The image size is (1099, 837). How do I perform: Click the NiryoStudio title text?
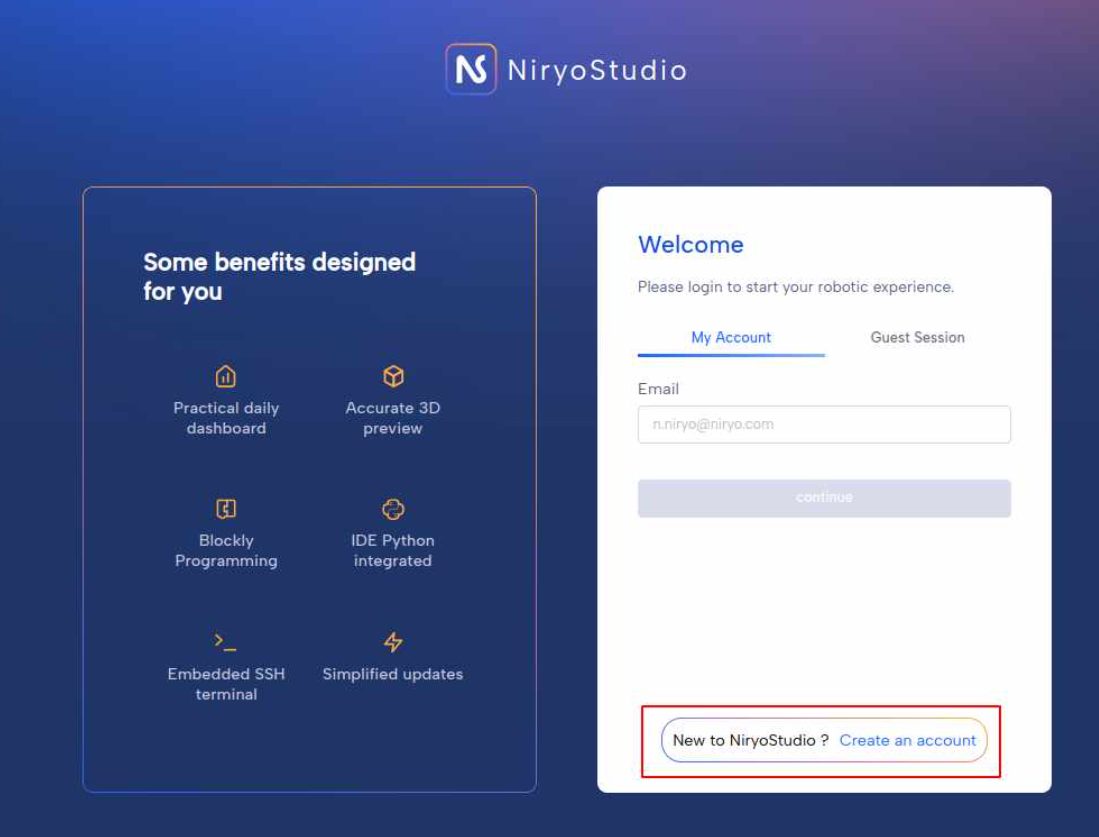click(597, 70)
